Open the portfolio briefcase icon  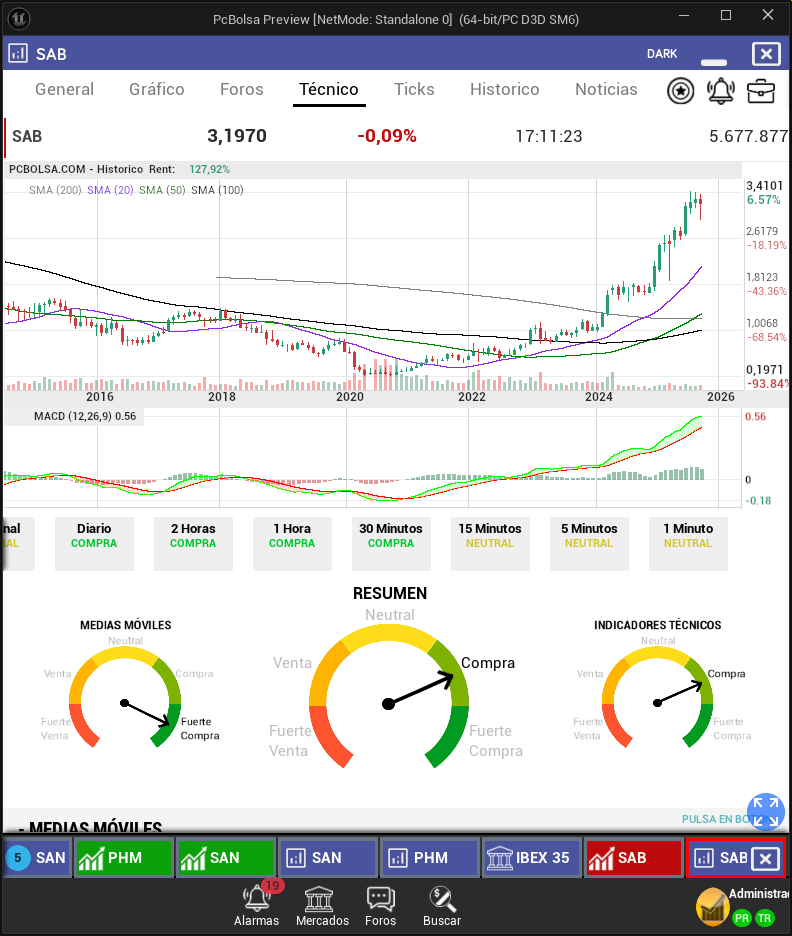click(x=761, y=91)
